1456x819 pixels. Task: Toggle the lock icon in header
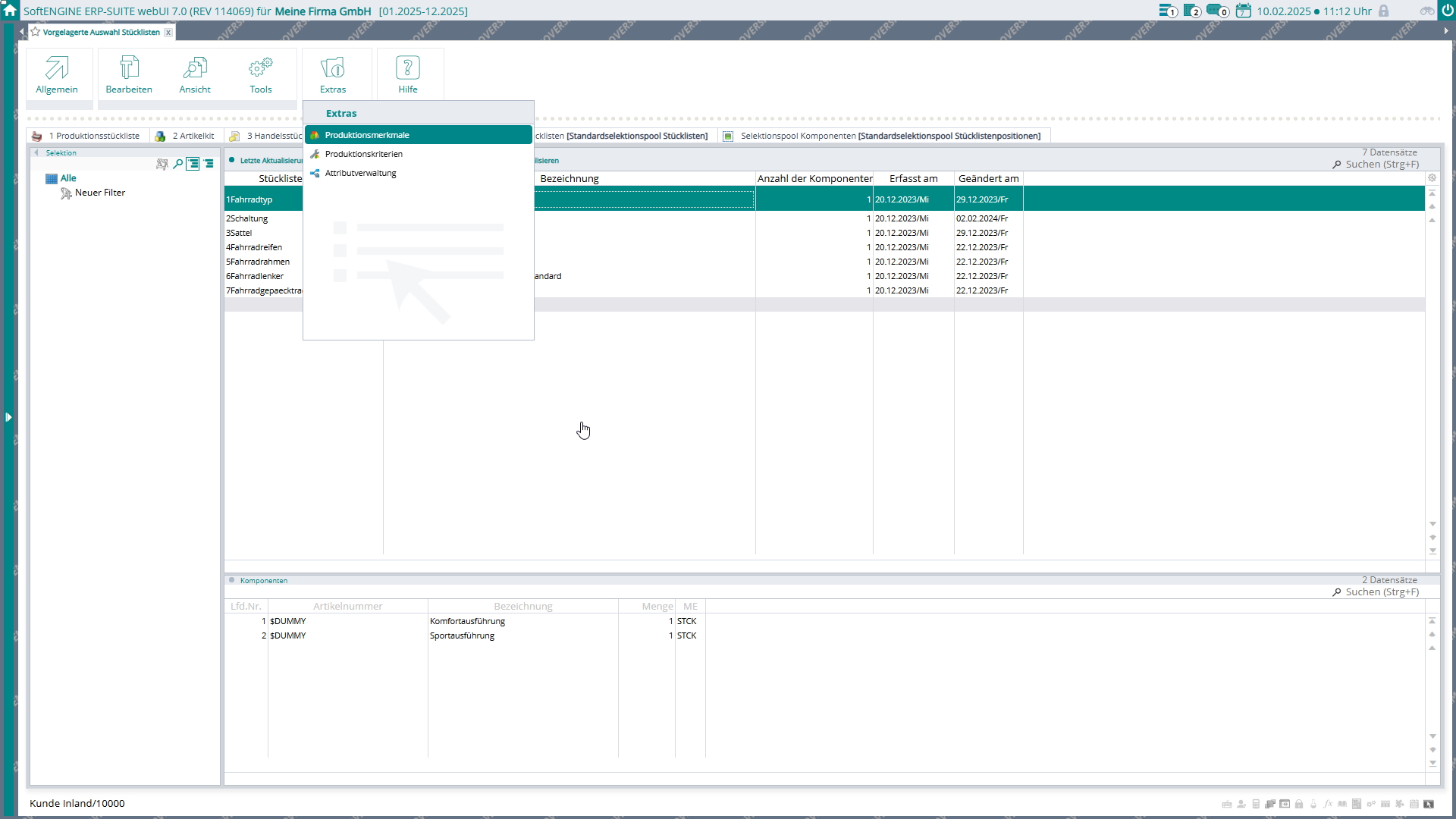[1383, 11]
